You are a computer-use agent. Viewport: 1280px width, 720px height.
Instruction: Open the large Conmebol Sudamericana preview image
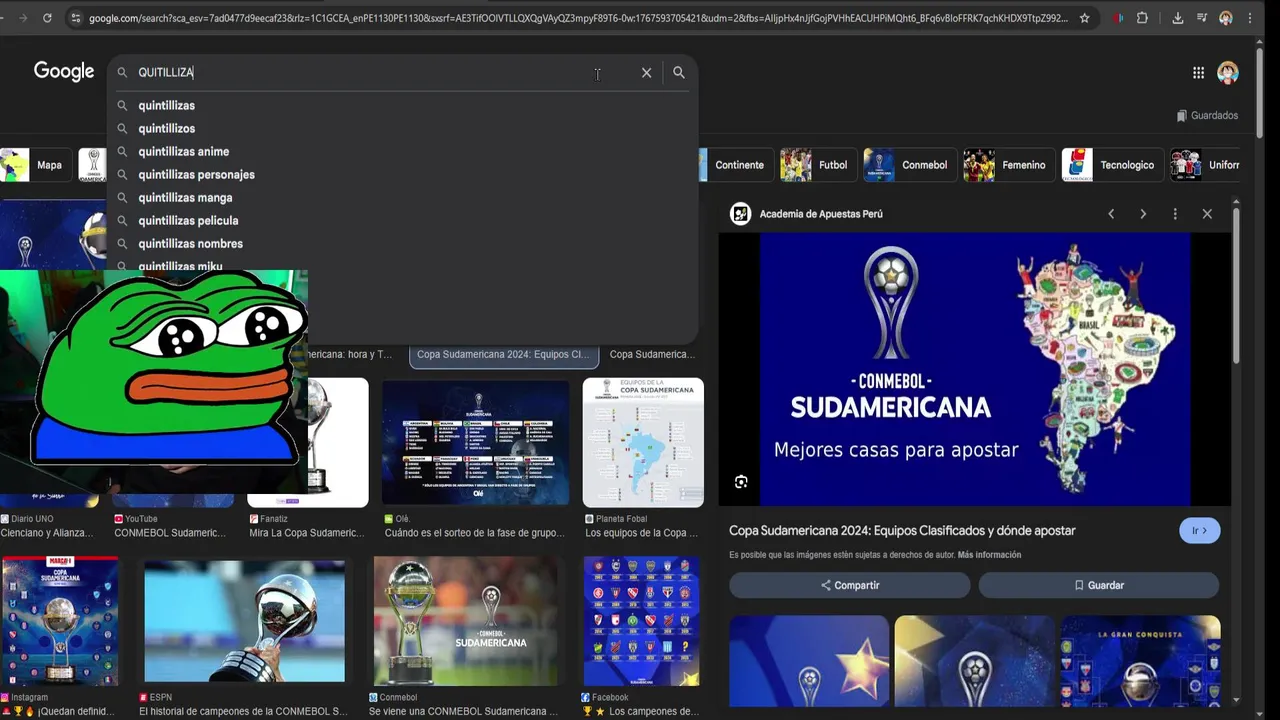(975, 369)
